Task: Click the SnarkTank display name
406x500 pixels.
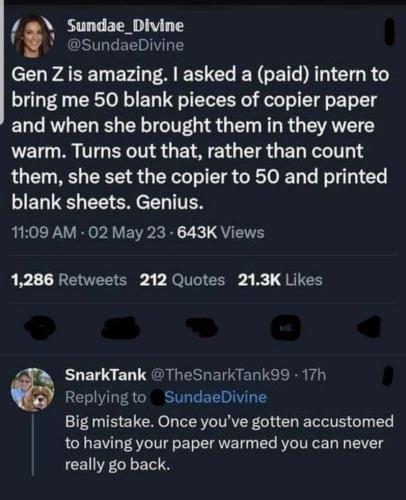Action: pos(106,375)
